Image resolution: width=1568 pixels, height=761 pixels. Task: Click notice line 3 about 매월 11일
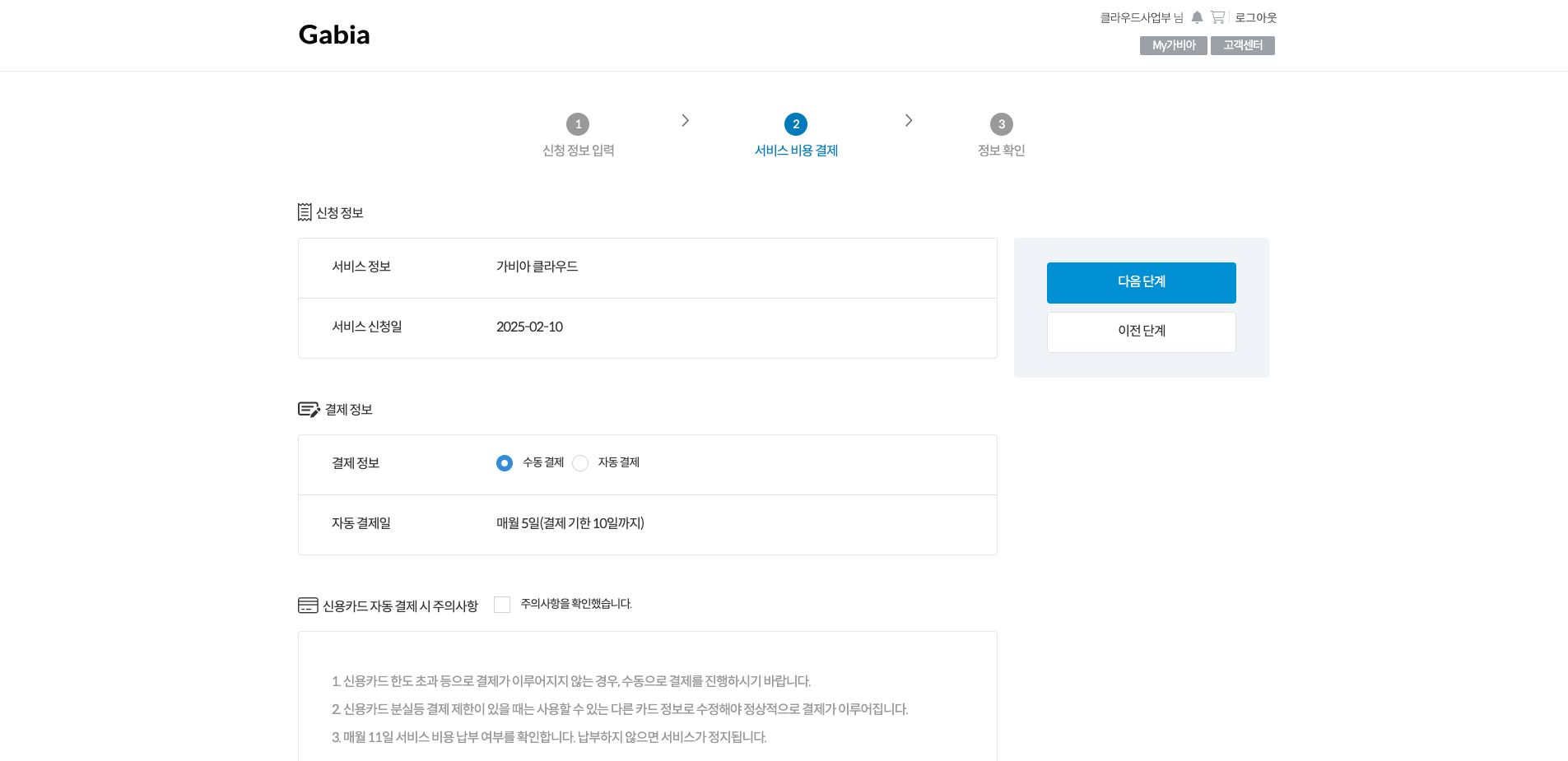549,737
